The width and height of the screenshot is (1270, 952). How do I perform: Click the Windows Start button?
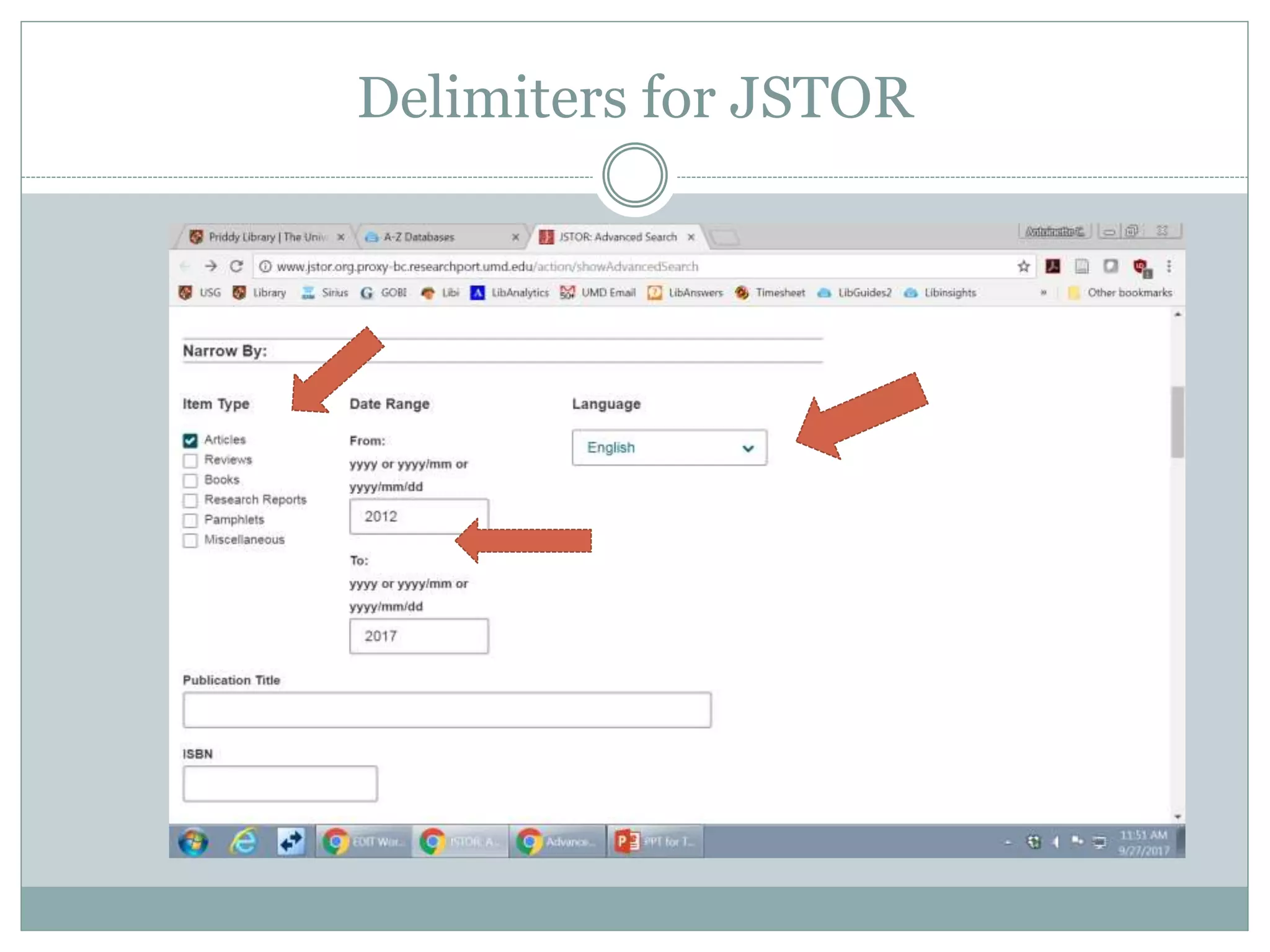[193, 842]
